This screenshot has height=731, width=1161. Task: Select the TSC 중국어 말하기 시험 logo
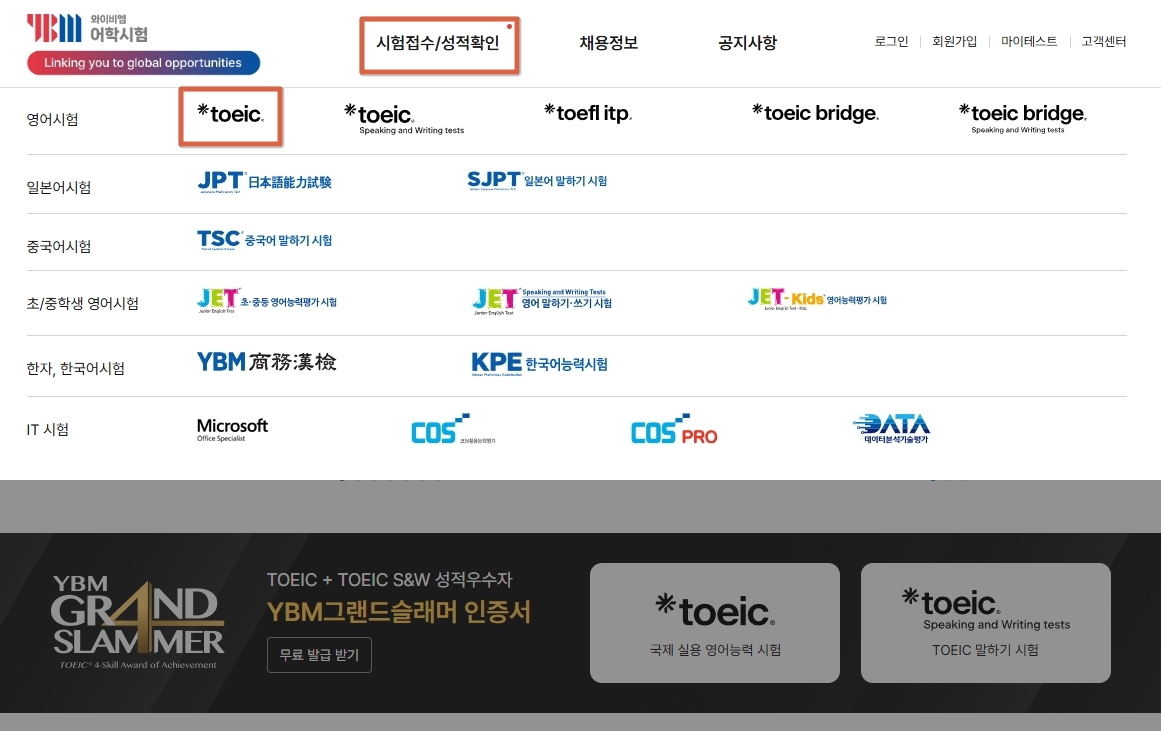click(x=265, y=242)
